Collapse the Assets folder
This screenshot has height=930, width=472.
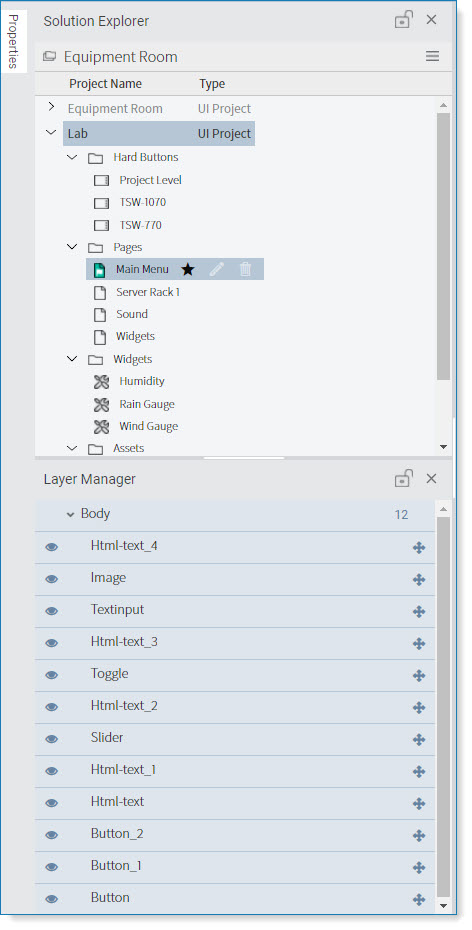(72, 448)
